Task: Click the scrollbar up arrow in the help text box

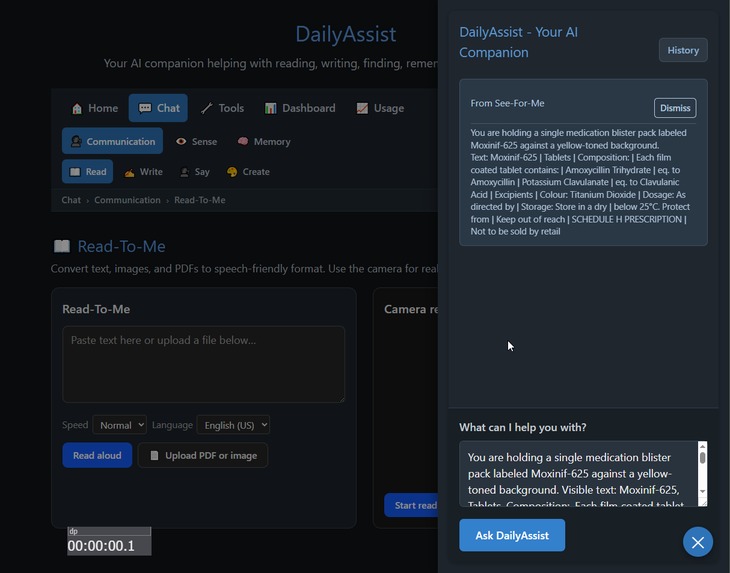Action: click(x=703, y=446)
